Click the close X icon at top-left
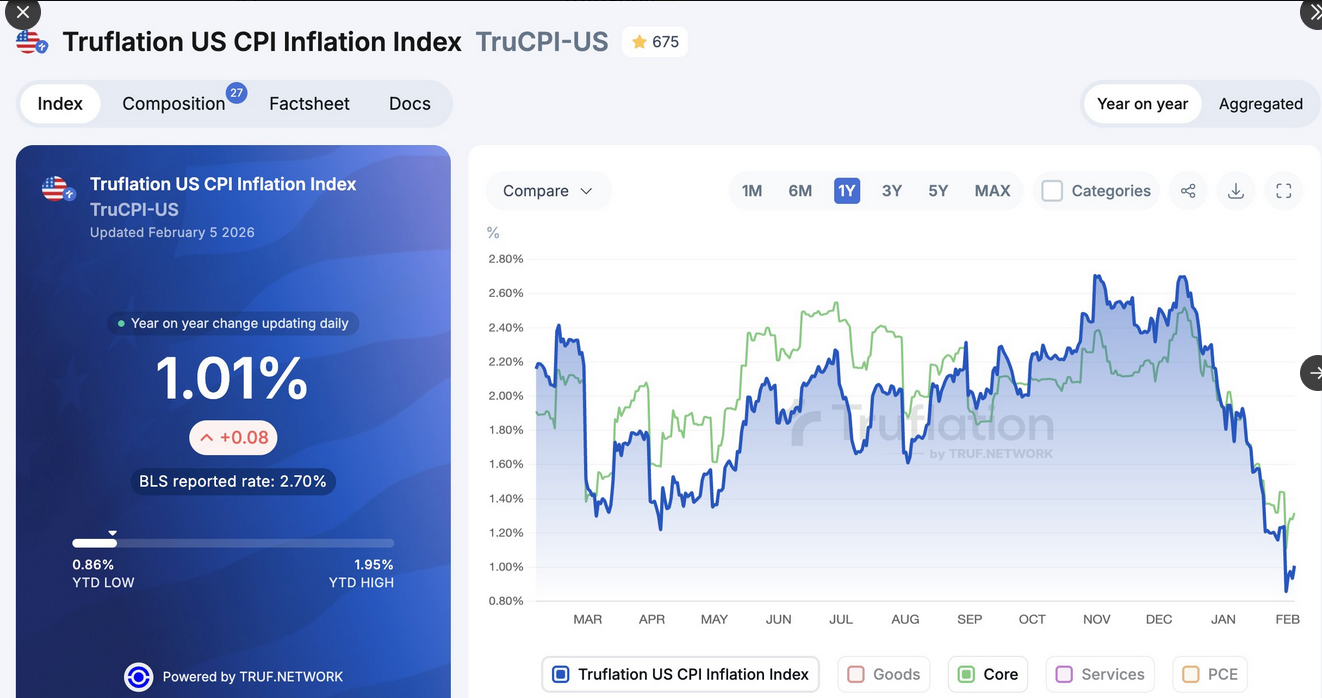Viewport: 1322px width, 698px height. 22,13
